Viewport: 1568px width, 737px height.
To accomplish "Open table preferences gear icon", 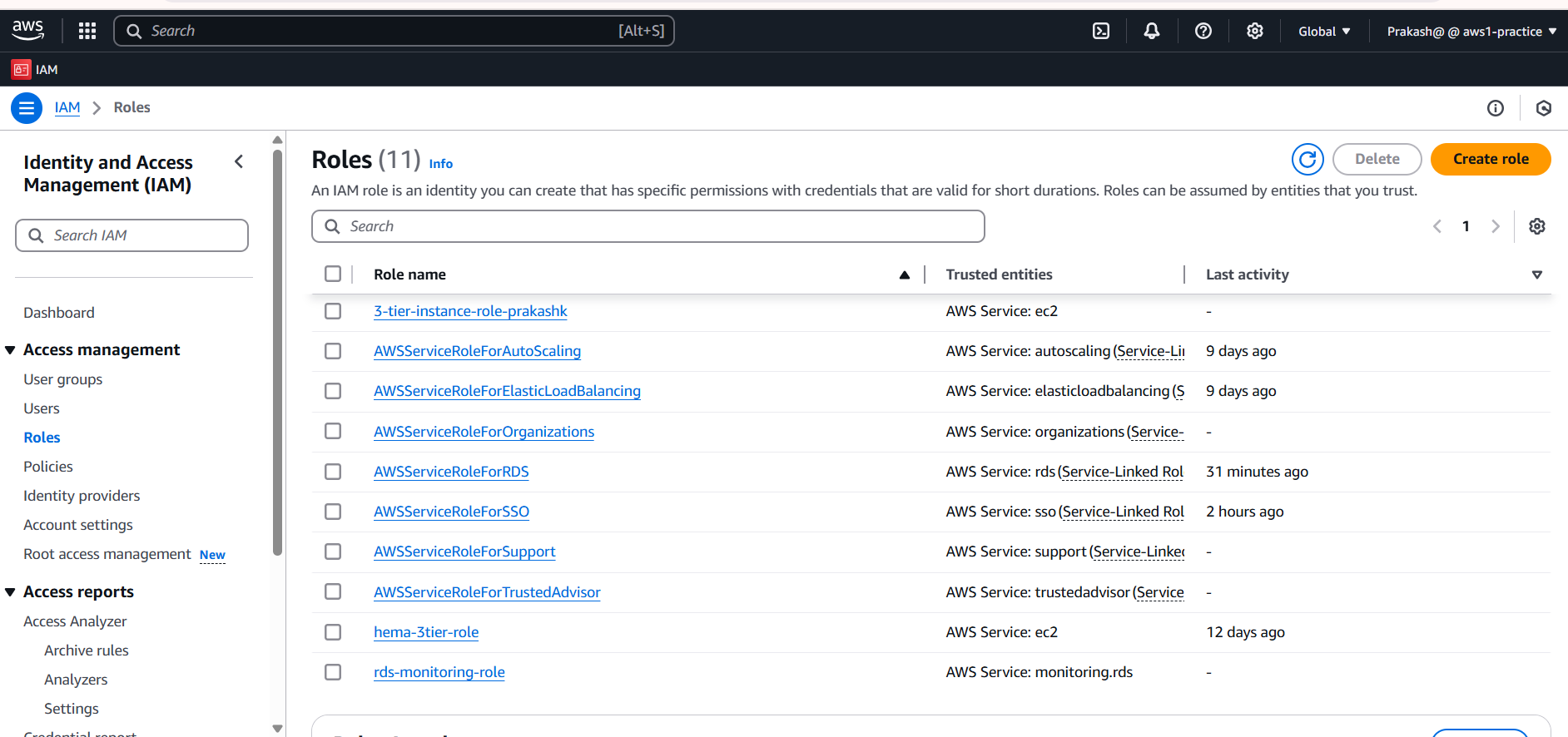I will click(1537, 226).
